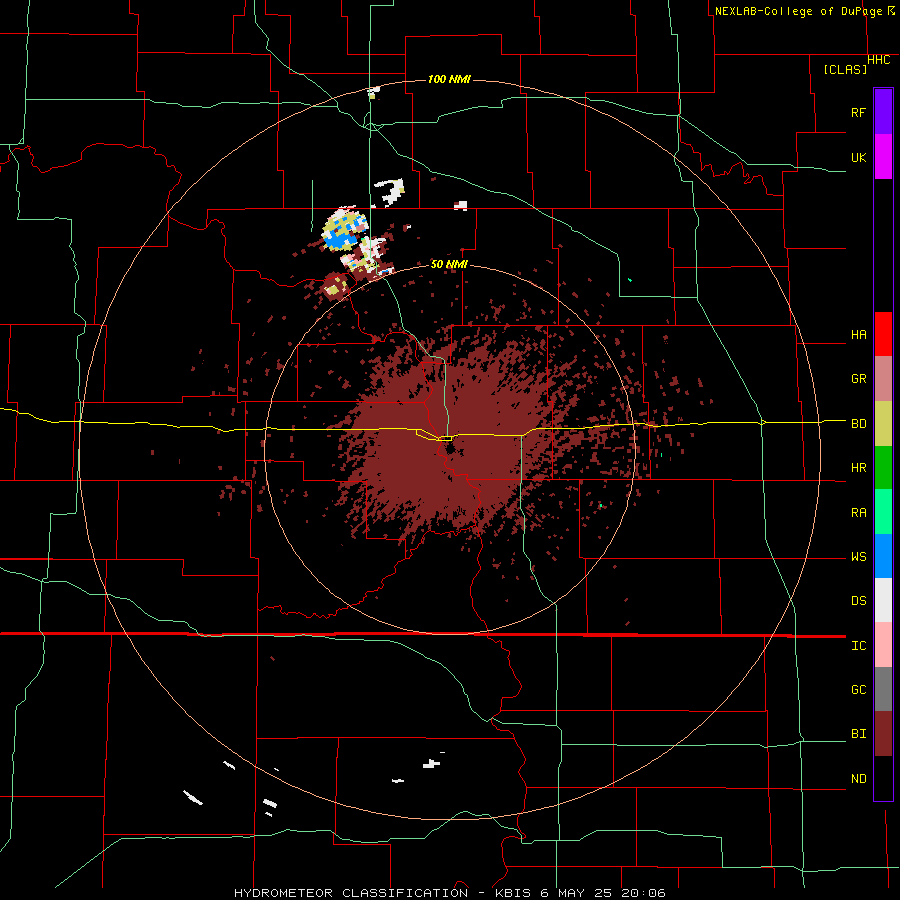Click the HR legend label
Viewport: 900px width, 900px height.
[x=858, y=468]
